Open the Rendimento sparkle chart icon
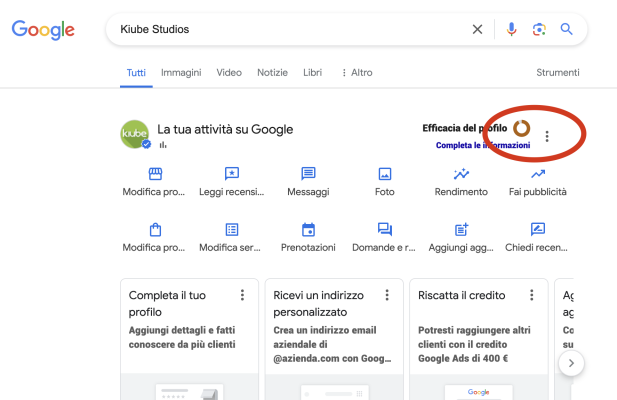617x400 pixels. tap(461, 173)
